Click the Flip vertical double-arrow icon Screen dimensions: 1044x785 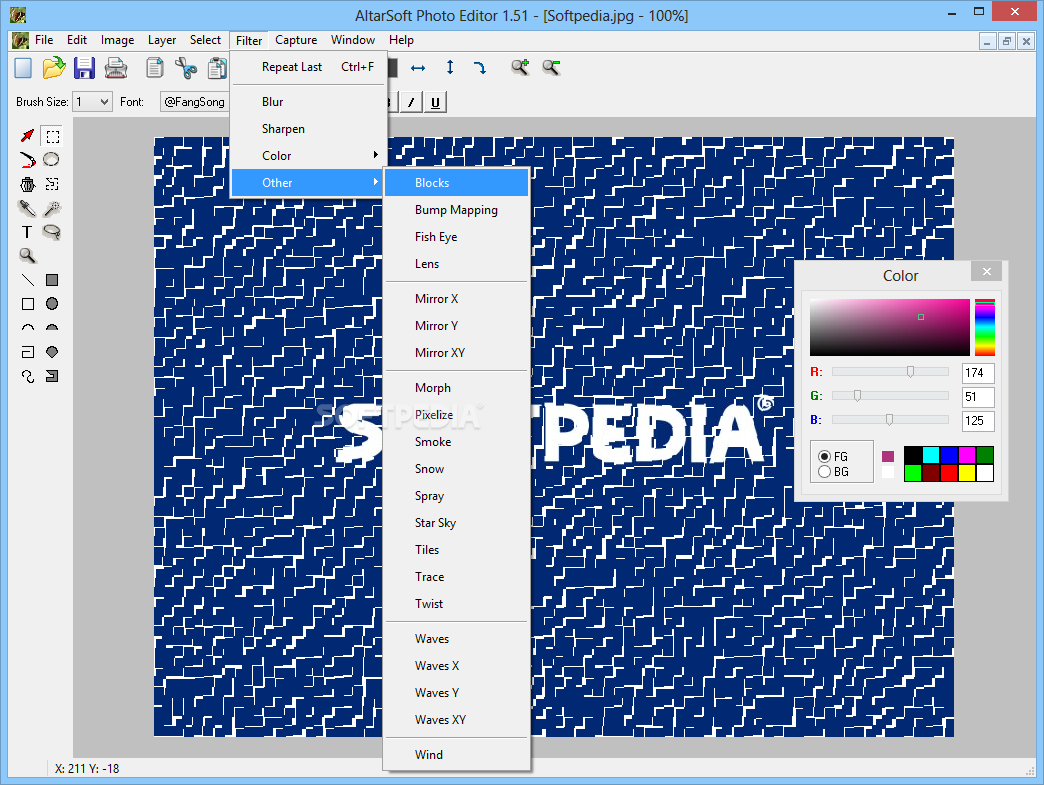(x=450, y=67)
